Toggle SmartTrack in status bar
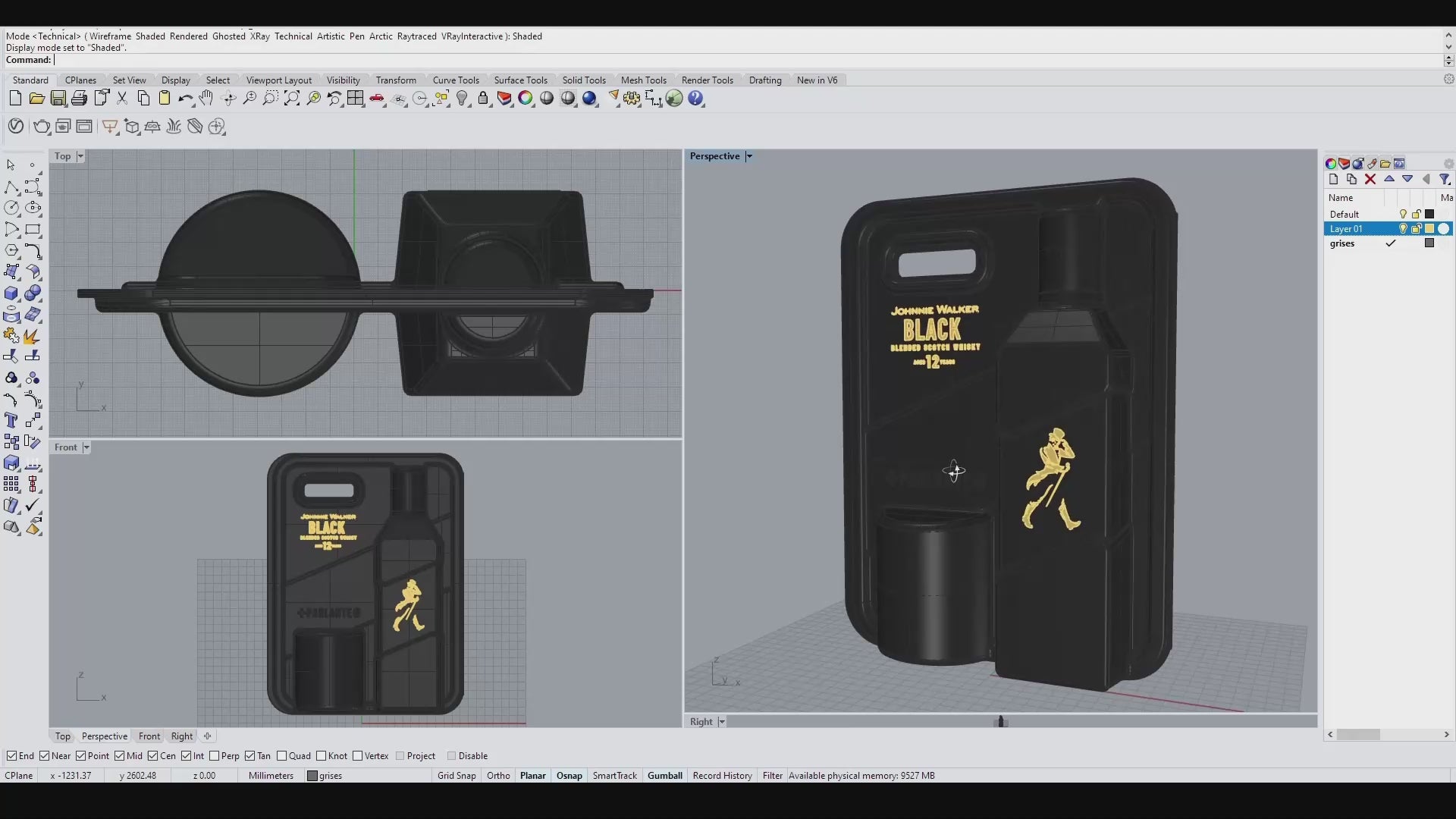 coord(615,776)
